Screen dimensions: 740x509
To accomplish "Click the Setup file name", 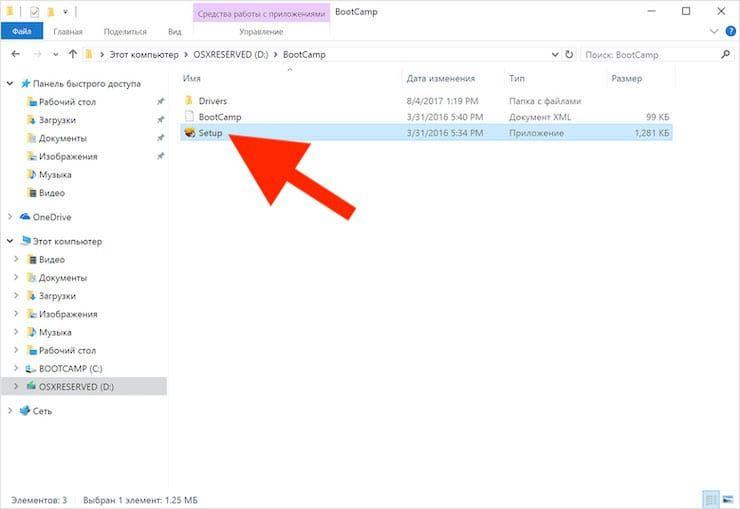I will [210, 133].
